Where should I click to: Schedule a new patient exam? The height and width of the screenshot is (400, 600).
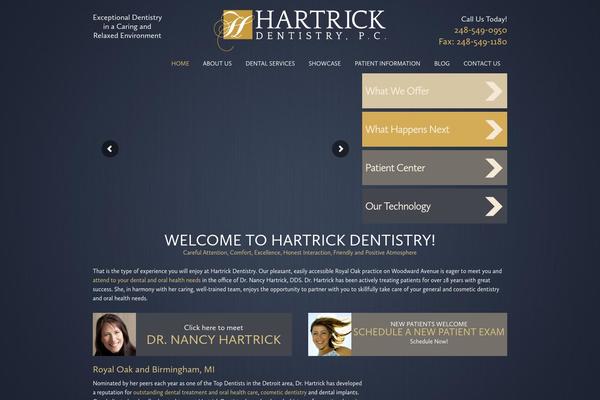(429, 332)
